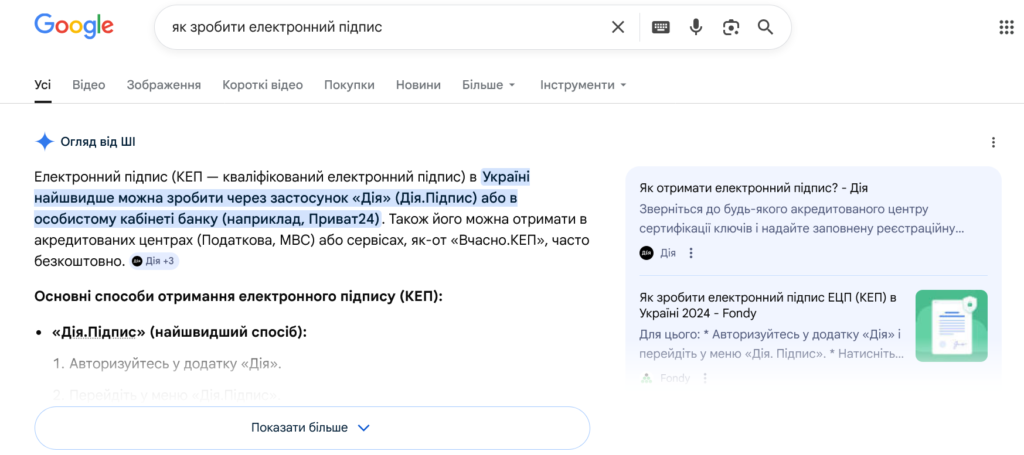Image resolution: width=1024 pixels, height=455 pixels.
Task: Switch to the Новини tab
Action: click(x=418, y=85)
